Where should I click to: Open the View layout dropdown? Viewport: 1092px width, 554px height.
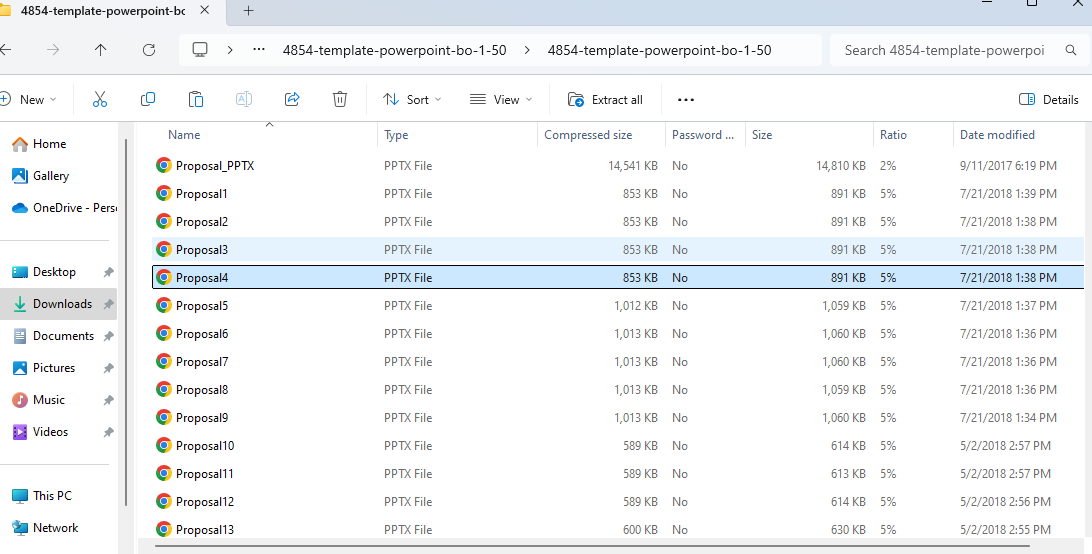coord(501,99)
